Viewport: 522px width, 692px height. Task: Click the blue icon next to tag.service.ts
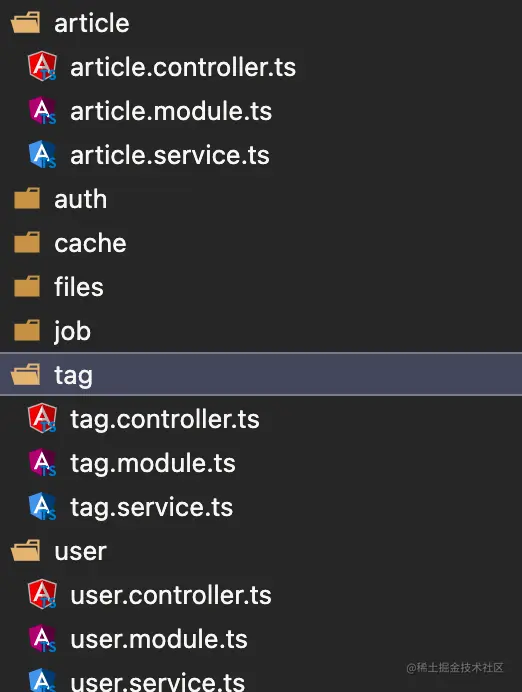(42, 506)
